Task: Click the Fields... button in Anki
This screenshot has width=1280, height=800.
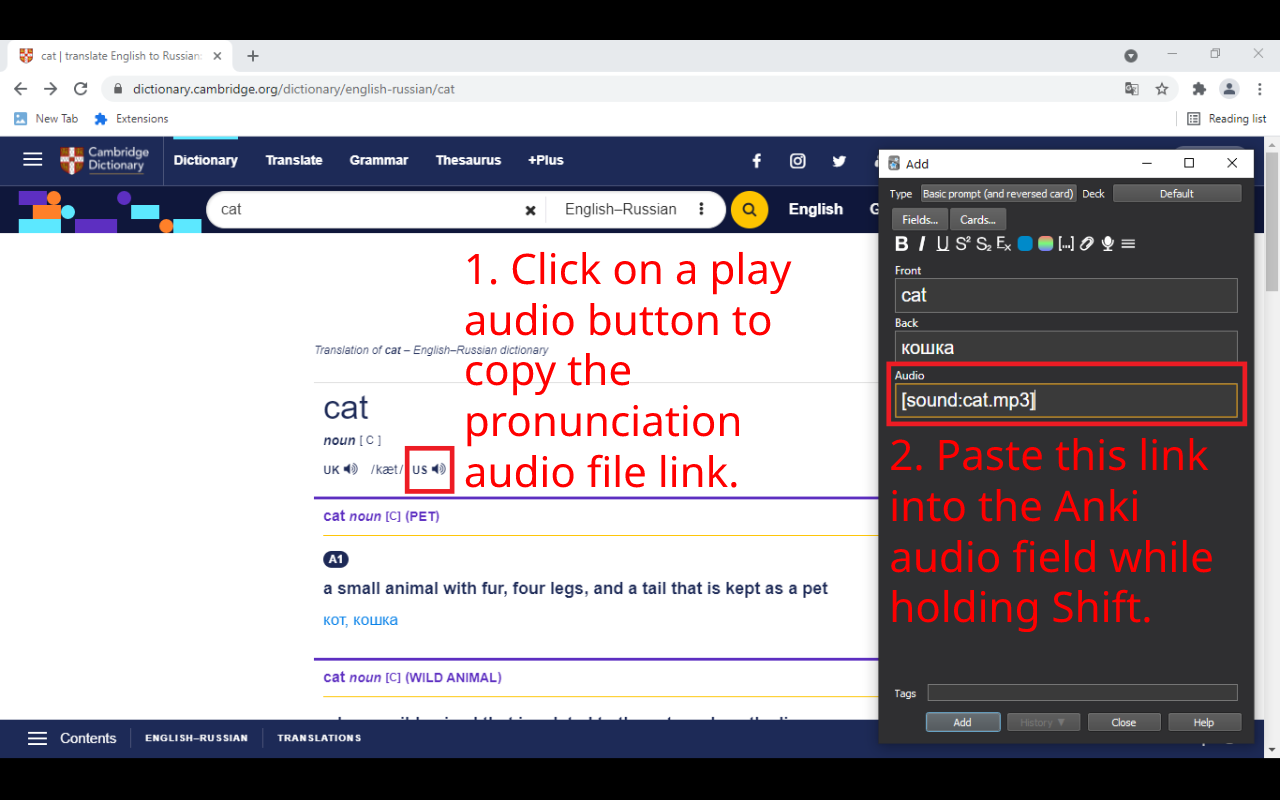Action: click(x=919, y=219)
